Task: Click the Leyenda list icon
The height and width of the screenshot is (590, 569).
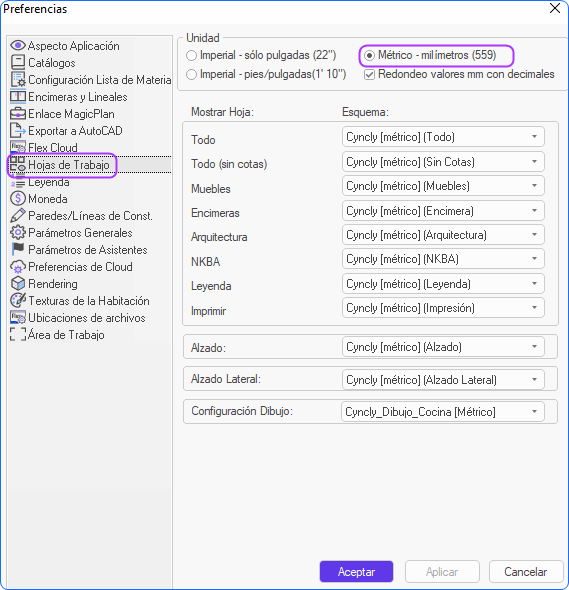Action: [18, 182]
